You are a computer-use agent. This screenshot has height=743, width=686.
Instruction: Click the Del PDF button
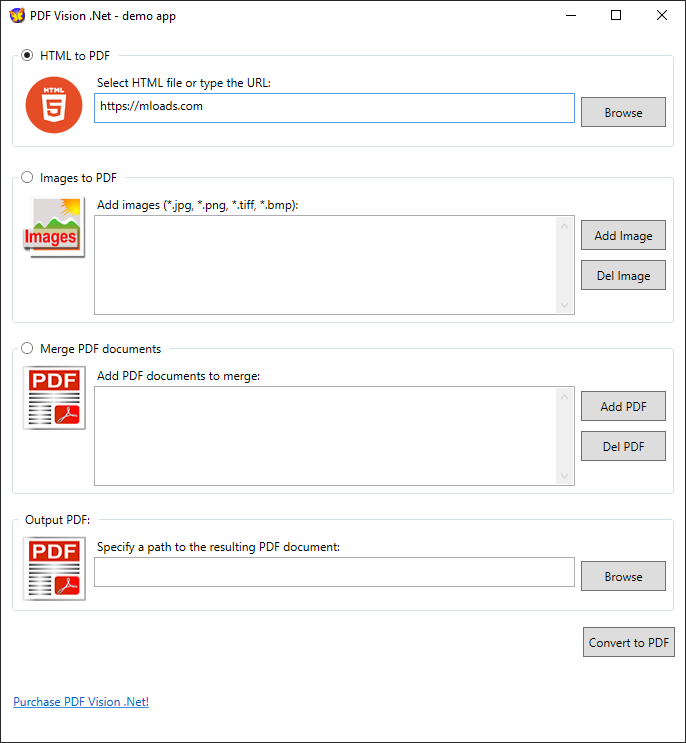pyautogui.click(x=623, y=447)
